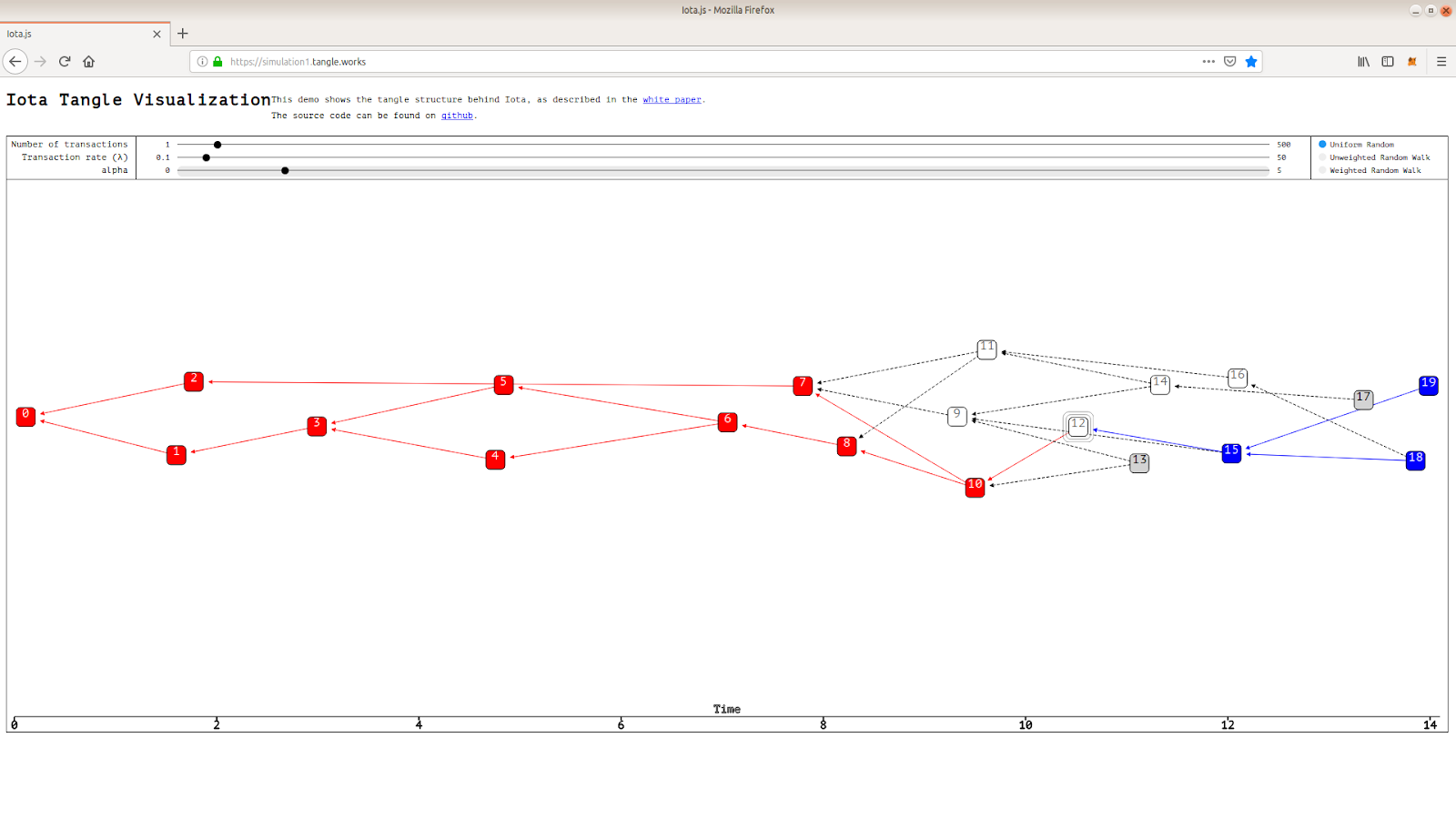Click white transaction node 9
The height and width of the screenshot is (819, 1456).
click(956, 416)
